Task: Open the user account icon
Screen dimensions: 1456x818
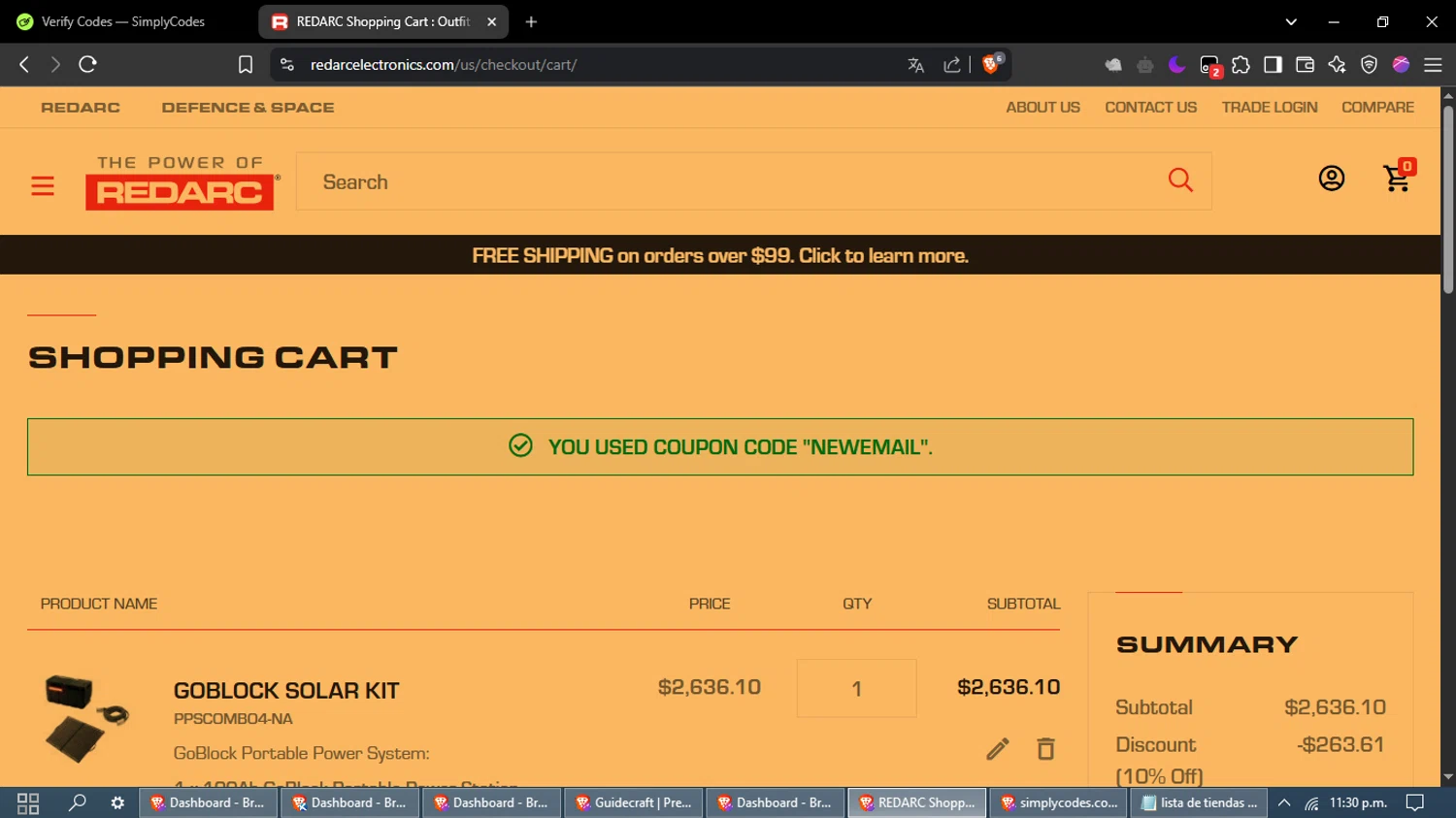Action: coord(1332,179)
